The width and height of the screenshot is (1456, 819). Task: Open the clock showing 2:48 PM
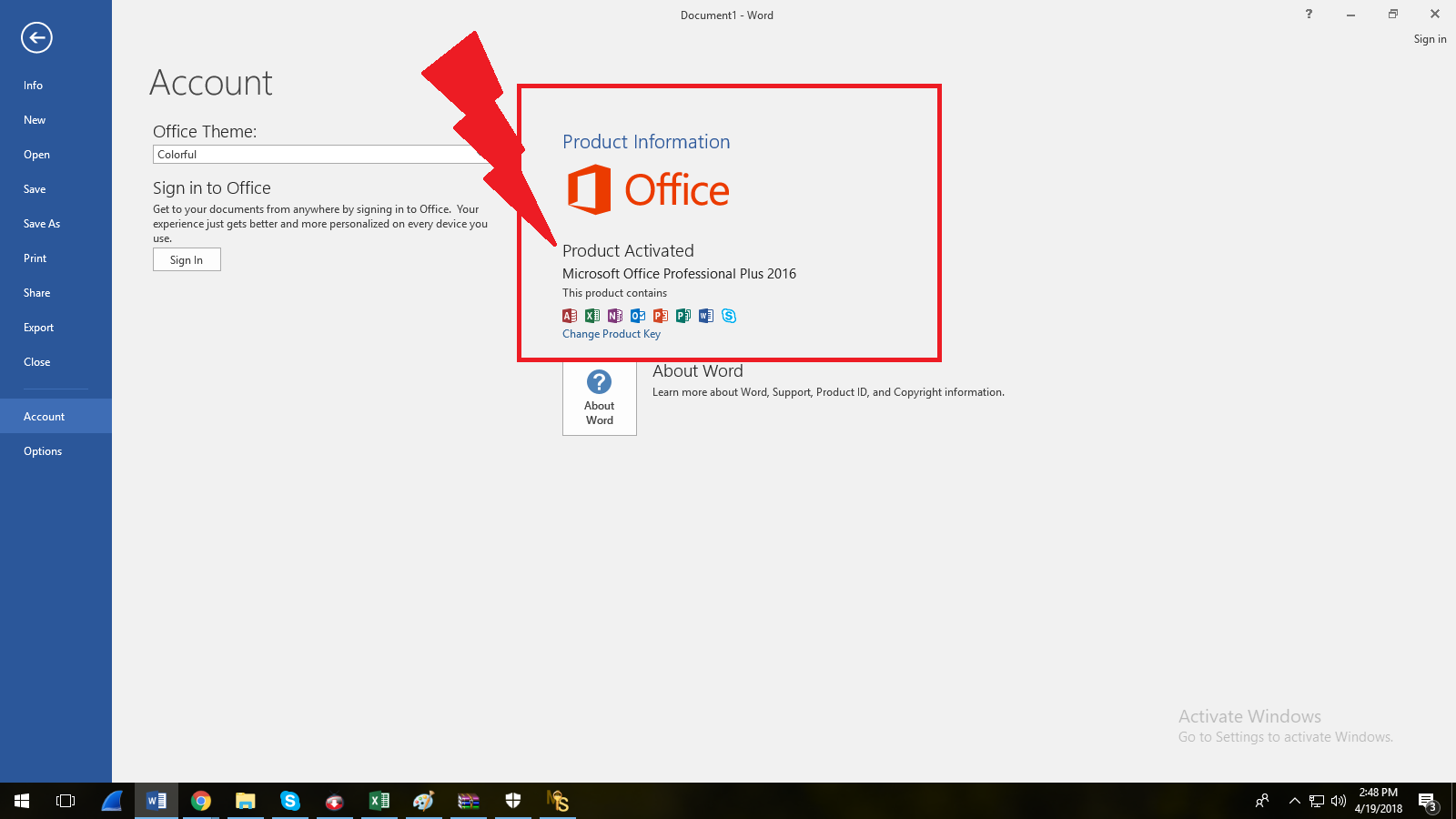point(1378,801)
